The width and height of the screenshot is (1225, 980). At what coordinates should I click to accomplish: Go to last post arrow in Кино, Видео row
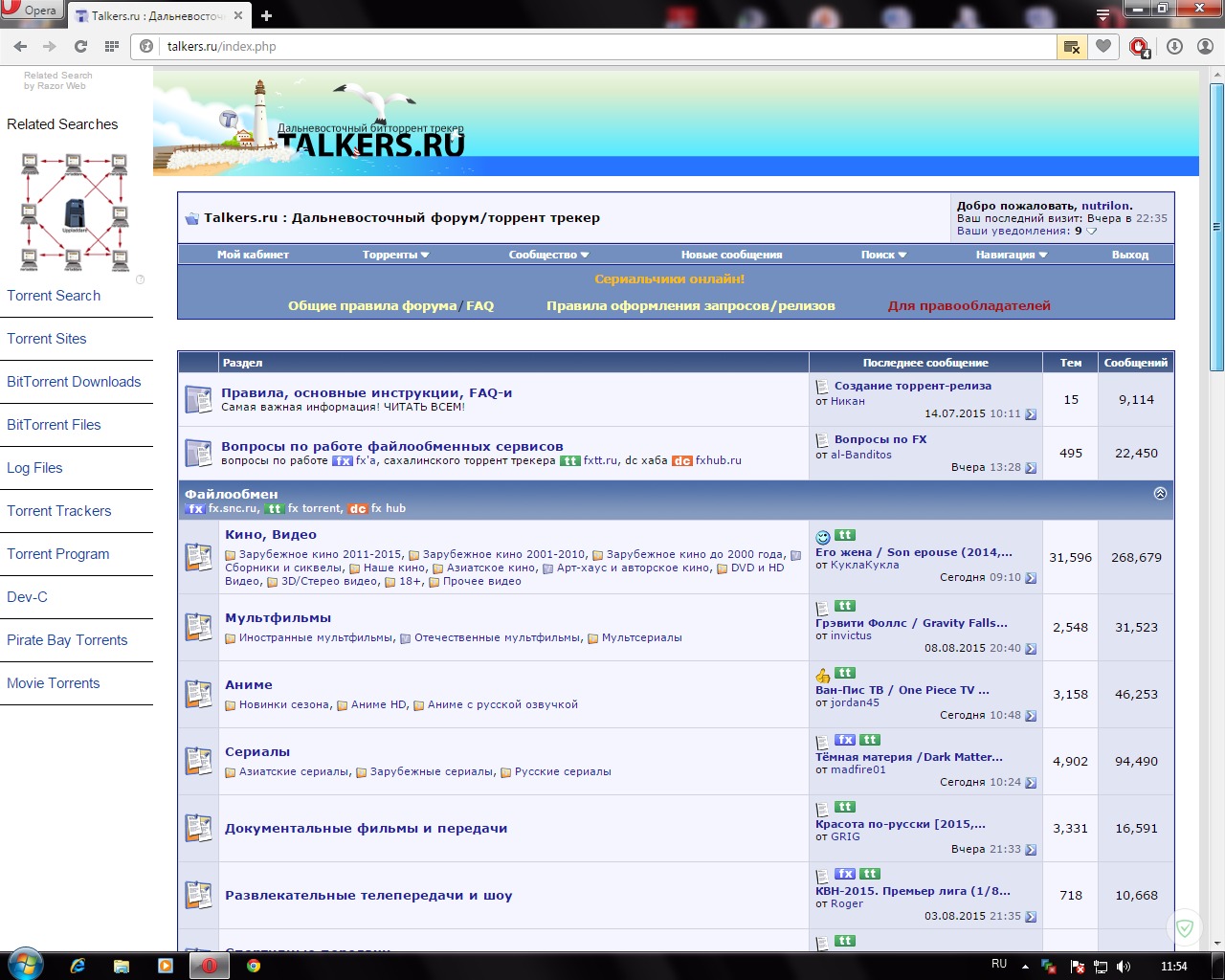pyautogui.click(x=1031, y=578)
